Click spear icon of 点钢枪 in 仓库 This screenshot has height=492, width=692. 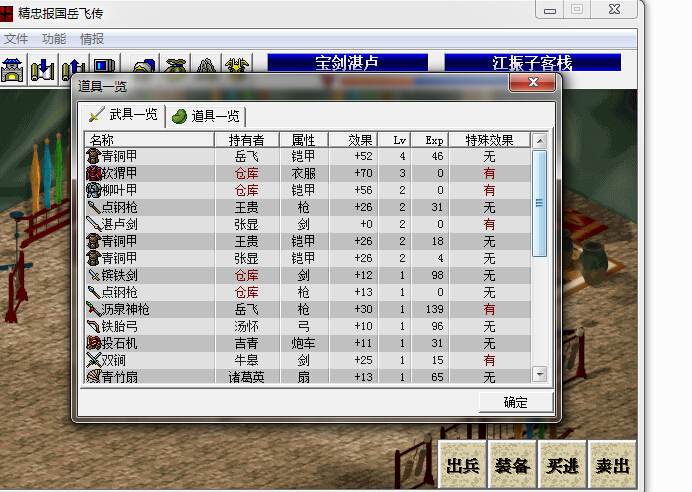[94, 292]
